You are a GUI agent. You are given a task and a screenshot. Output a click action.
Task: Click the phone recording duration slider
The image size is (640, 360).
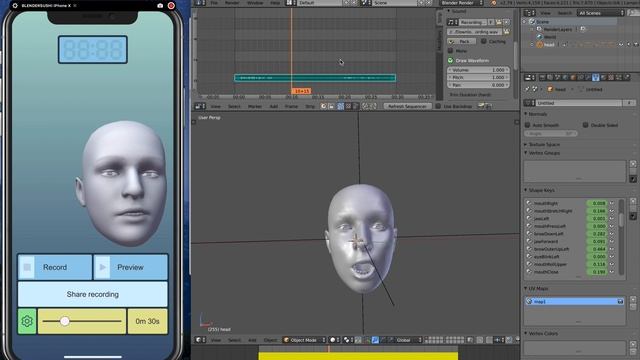pyautogui.click(x=82, y=321)
